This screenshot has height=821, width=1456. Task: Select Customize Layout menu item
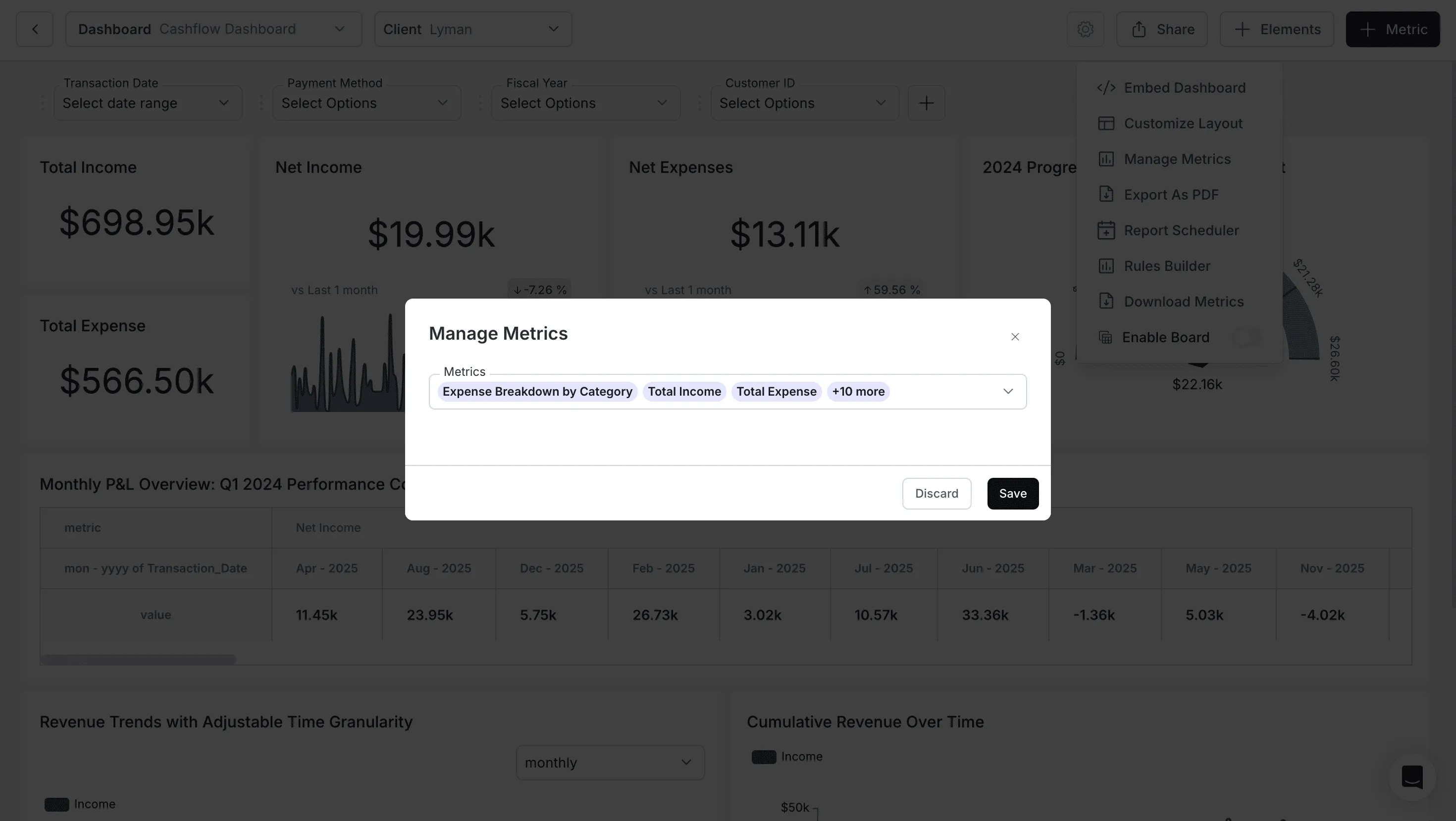(x=1179, y=123)
